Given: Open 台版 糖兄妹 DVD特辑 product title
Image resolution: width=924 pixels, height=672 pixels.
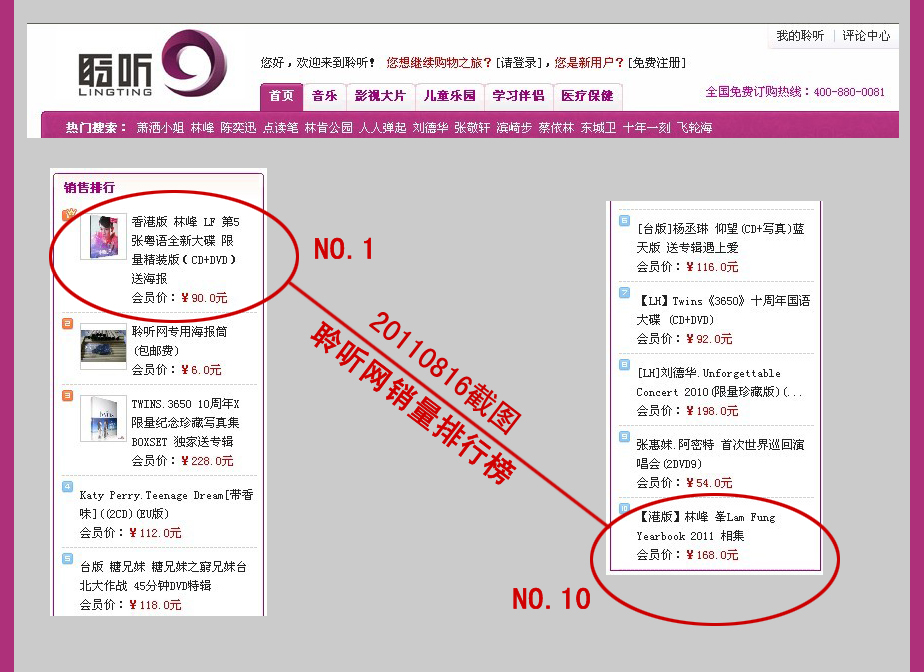Looking at the screenshot, I should point(163,576).
